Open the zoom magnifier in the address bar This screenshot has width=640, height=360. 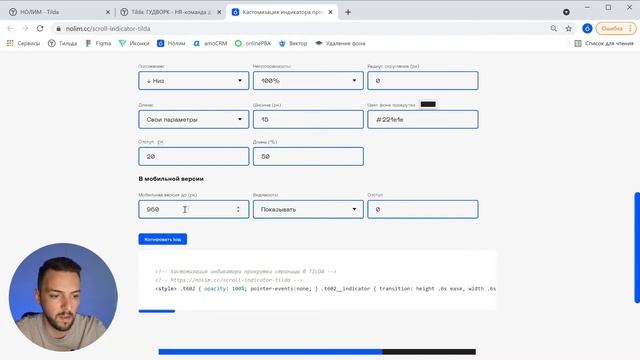[x=553, y=28]
